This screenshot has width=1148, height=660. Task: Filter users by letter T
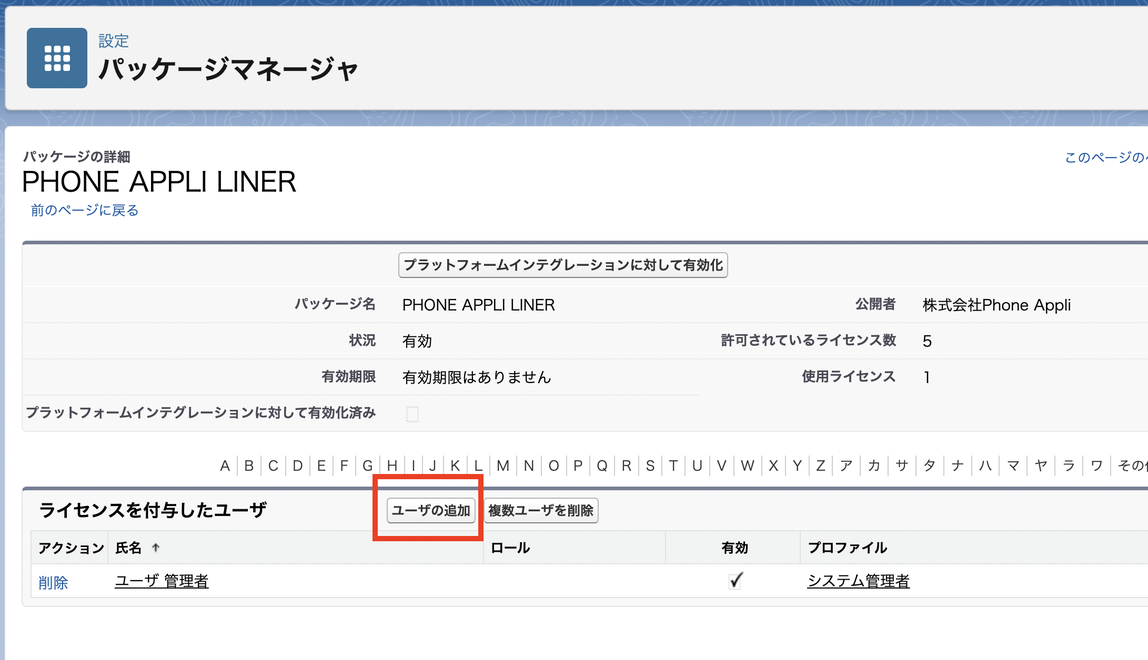click(673, 466)
